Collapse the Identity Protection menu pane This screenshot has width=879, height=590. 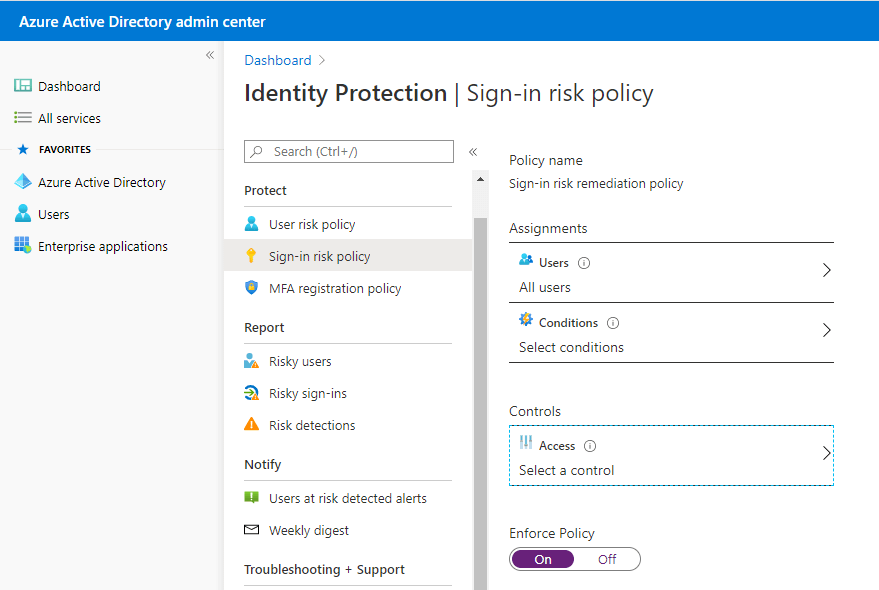pyautogui.click(x=473, y=152)
